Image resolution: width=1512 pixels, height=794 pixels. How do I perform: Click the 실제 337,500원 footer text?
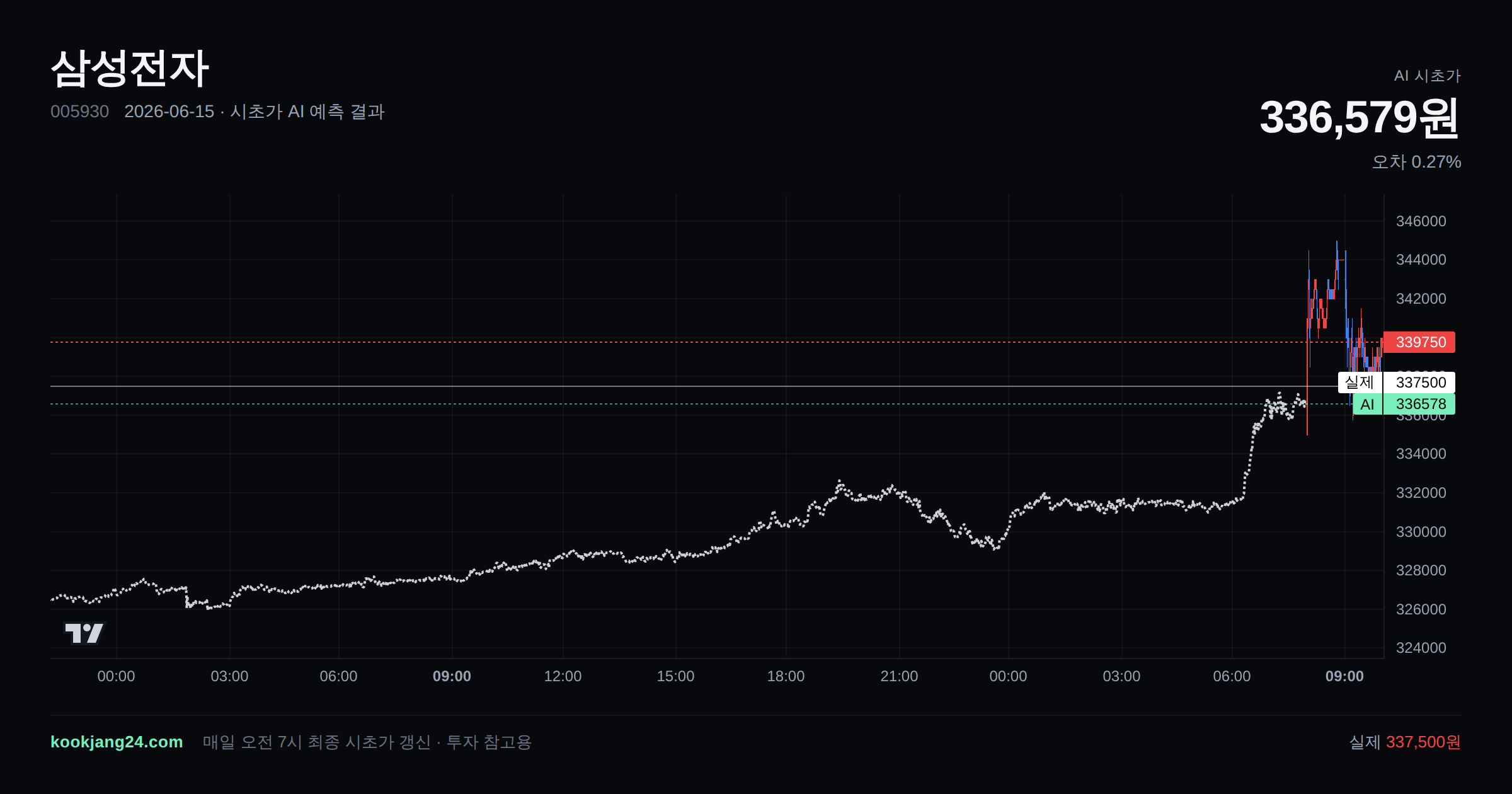[x=1405, y=742]
